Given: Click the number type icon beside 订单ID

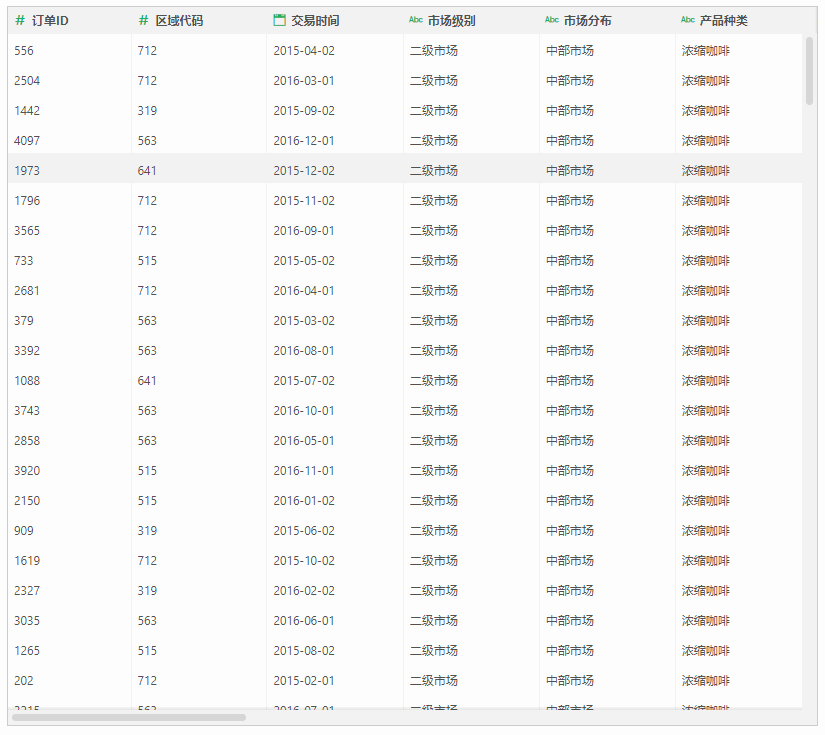Looking at the screenshot, I should [20, 21].
